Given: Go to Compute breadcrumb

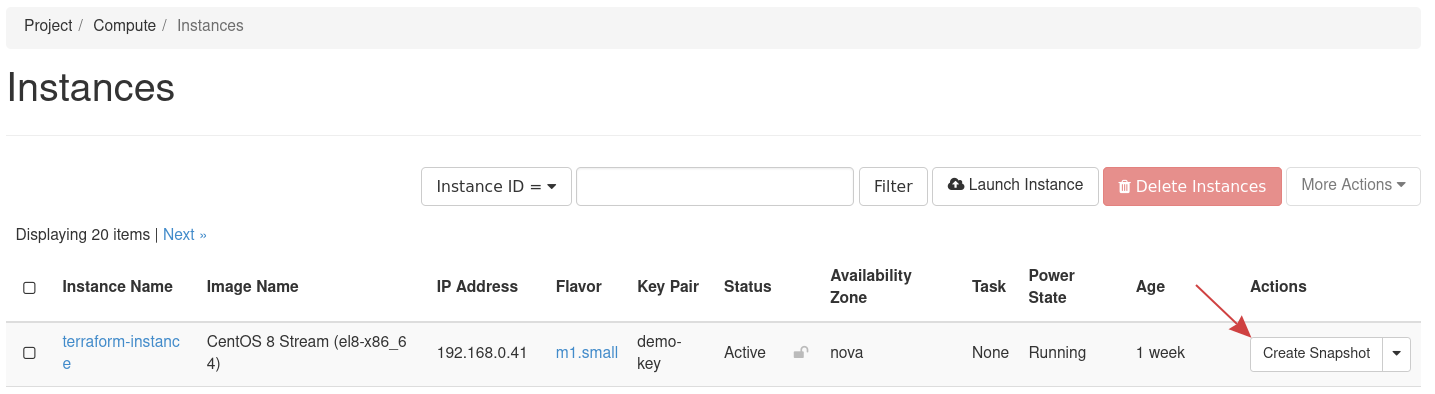Looking at the screenshot, I should click(124, 26).
